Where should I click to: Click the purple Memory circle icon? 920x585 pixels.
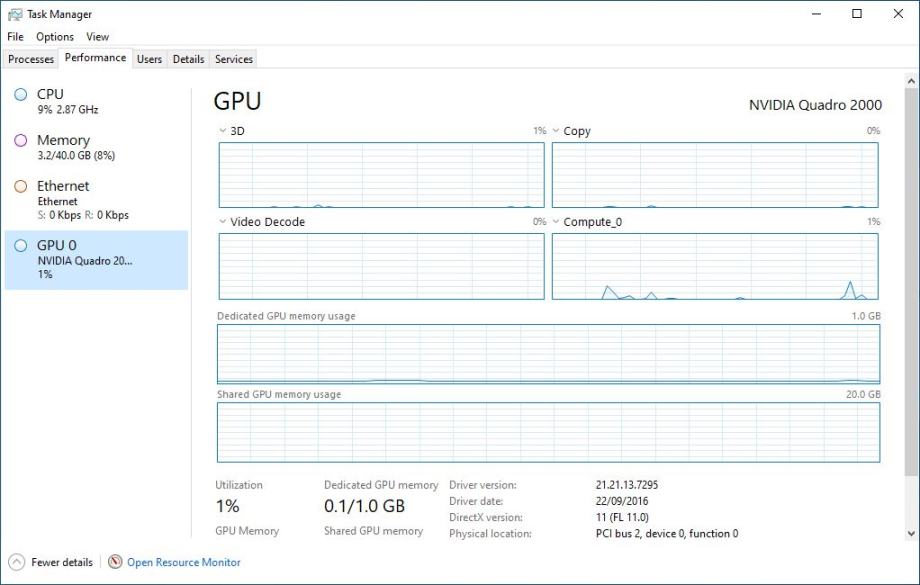pos(20,141)
